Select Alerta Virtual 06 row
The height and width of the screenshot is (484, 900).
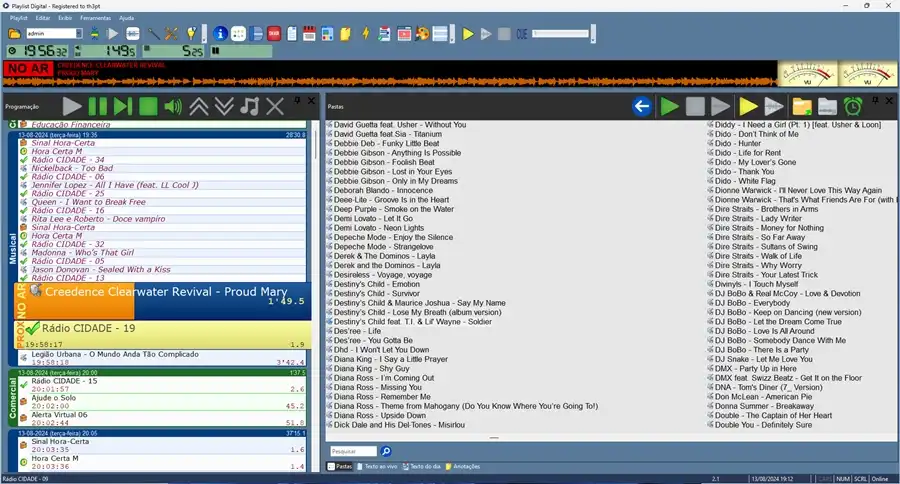pyautogui.click(x=162, y=419)
